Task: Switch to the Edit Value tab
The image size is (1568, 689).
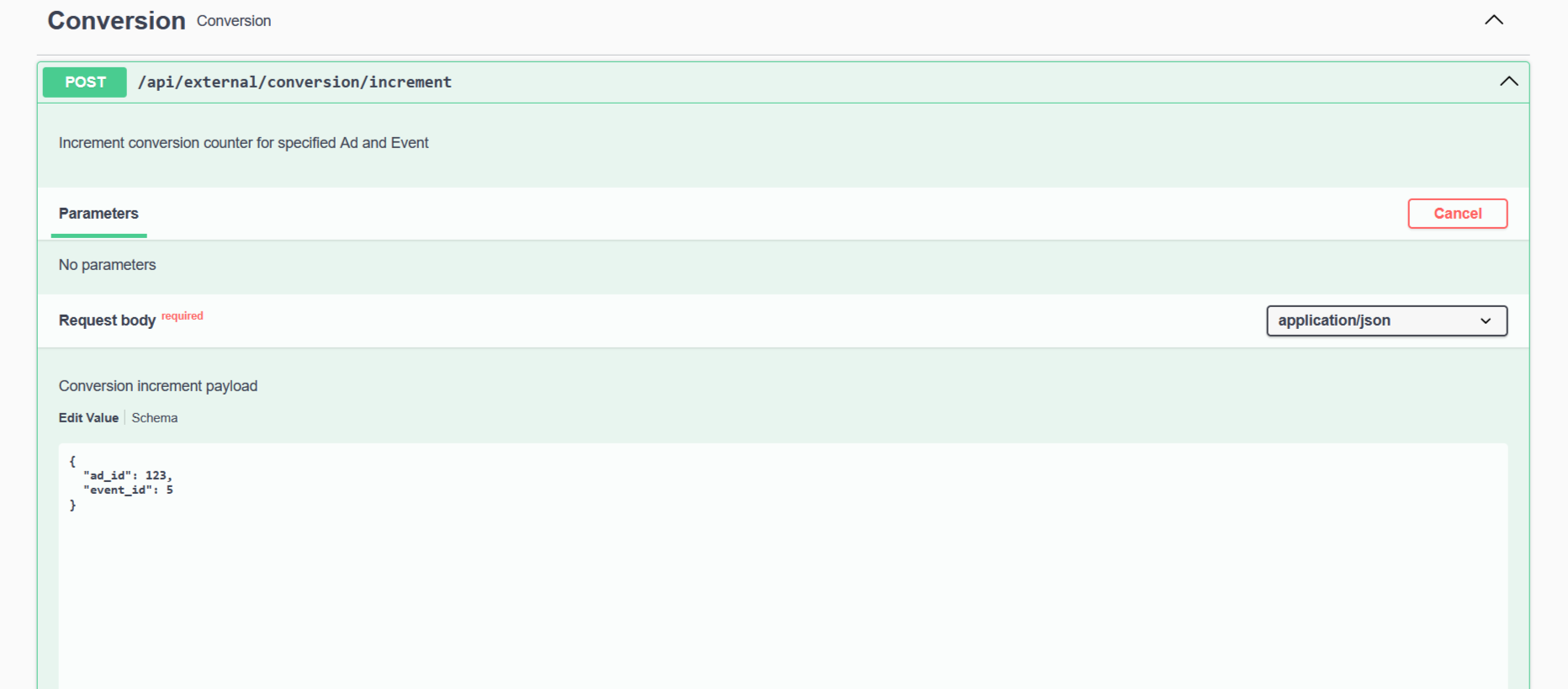Action: pyautogui.click(x=88, y=418)
